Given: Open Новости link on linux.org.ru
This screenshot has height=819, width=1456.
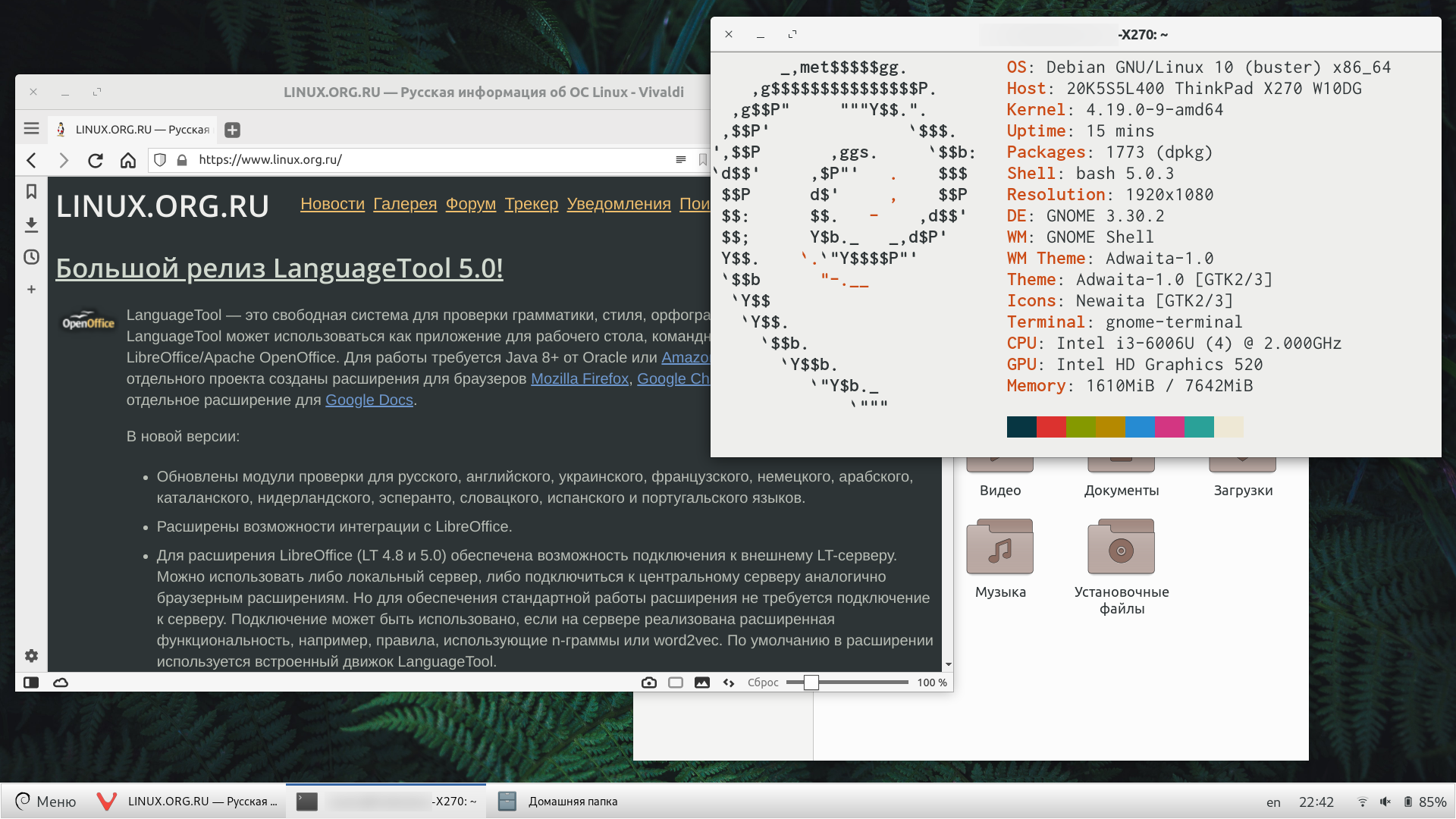Looking at the screenshot, I should pyautogui.click(x=332, y=204).
